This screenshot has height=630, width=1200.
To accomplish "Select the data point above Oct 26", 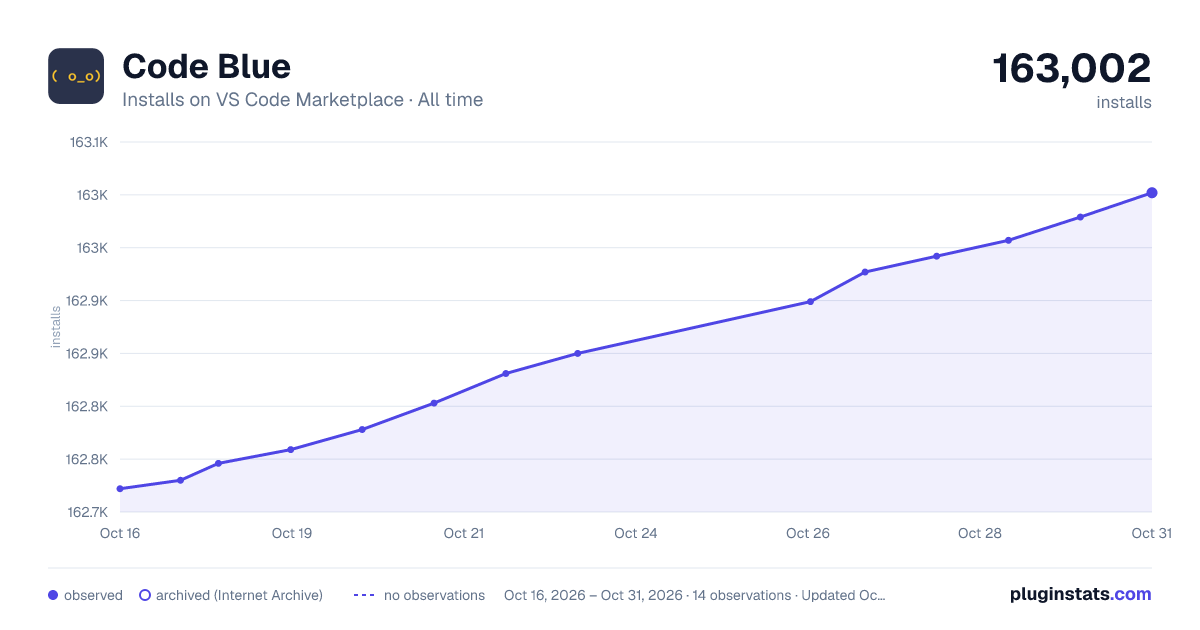I will (x=810, y=301).
